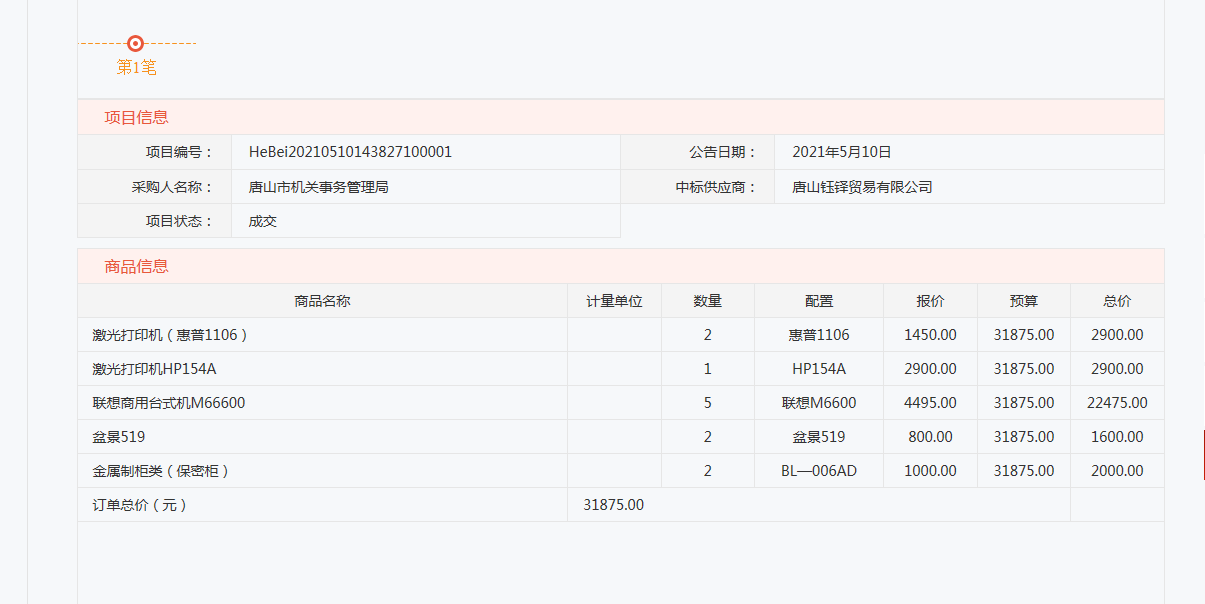1205x604 pixels.
Task: Select total price 1600.00
Action: [1117, 437]
